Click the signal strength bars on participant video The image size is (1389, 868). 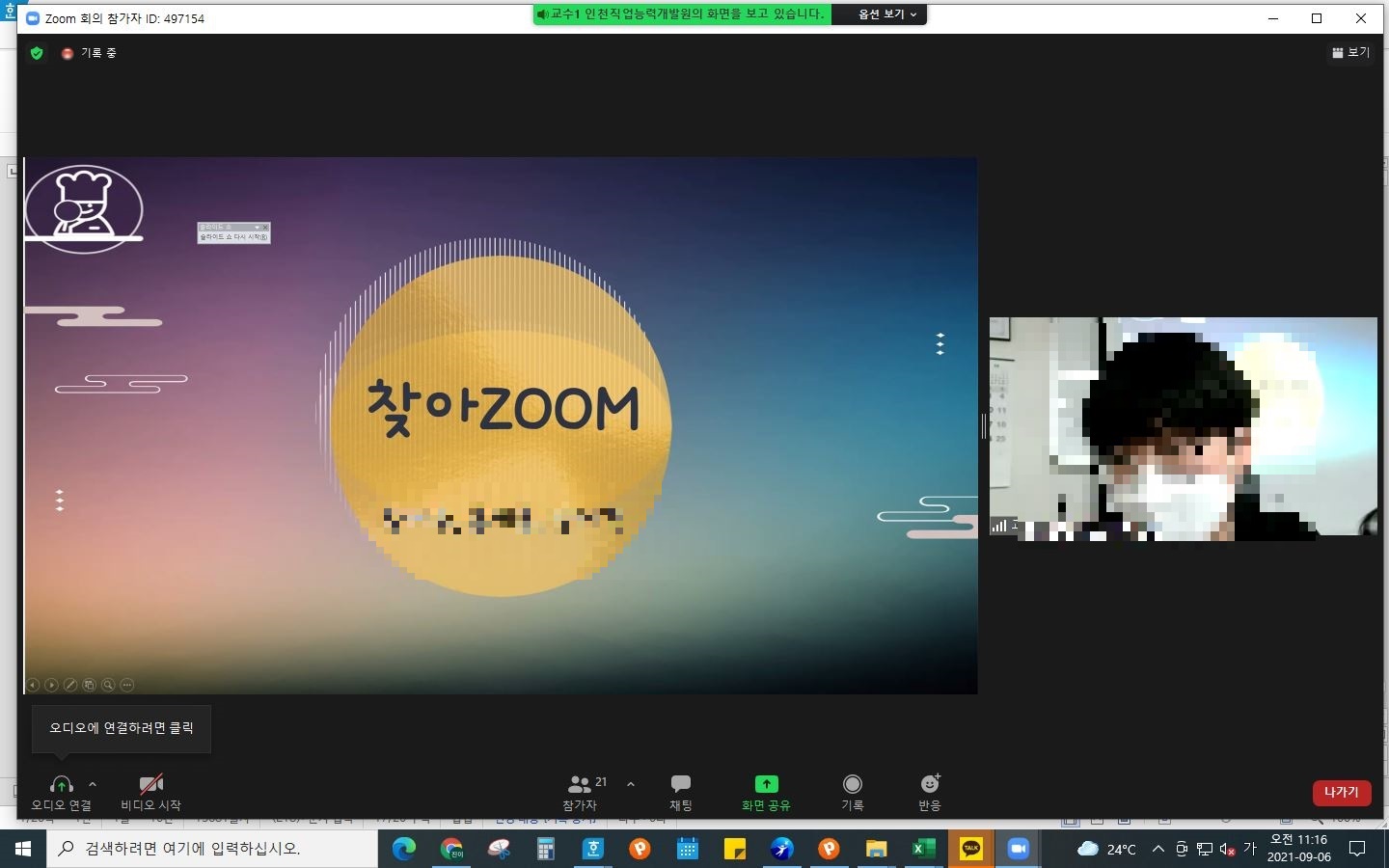[x=999, y=526]
